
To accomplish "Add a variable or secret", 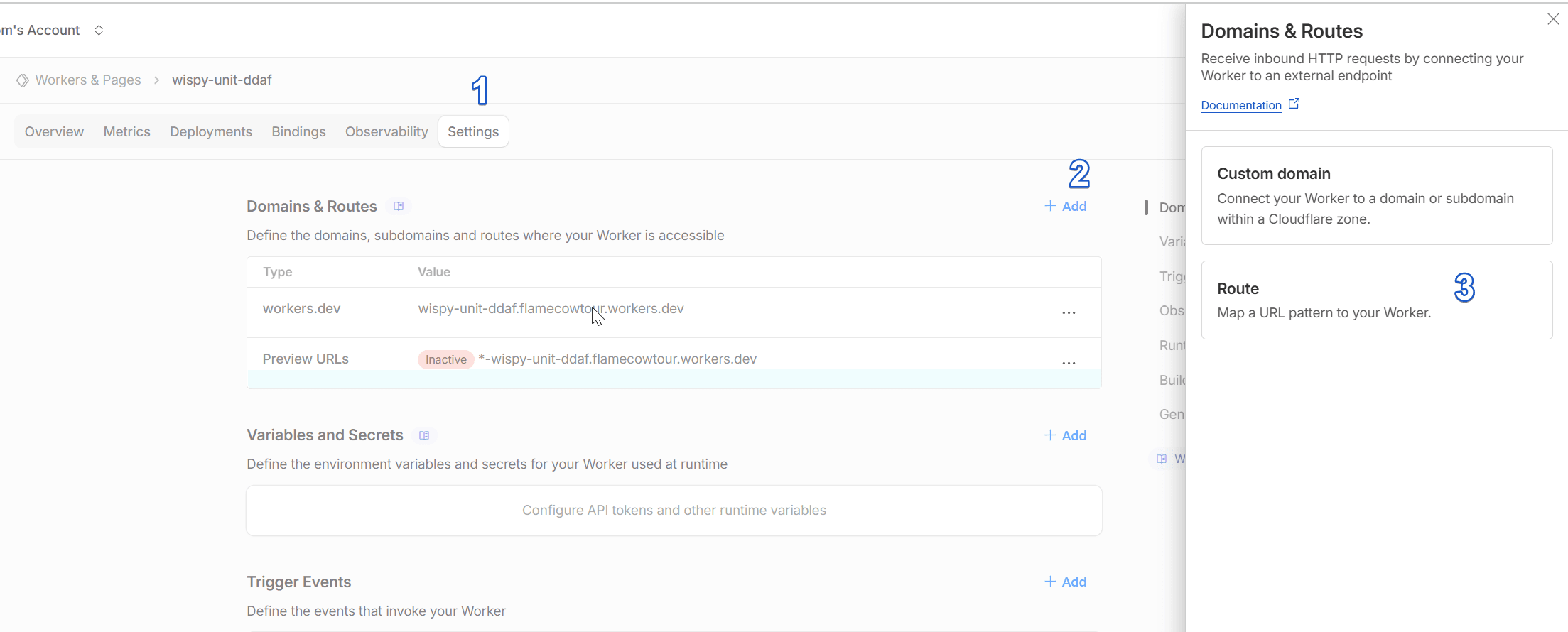I will [x=1065, y=435].
